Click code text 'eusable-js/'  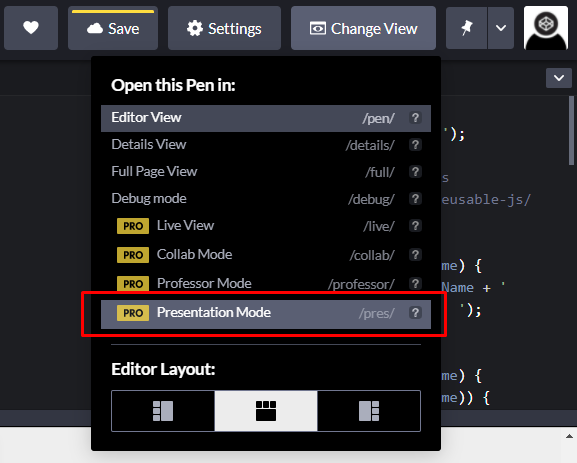486,200
